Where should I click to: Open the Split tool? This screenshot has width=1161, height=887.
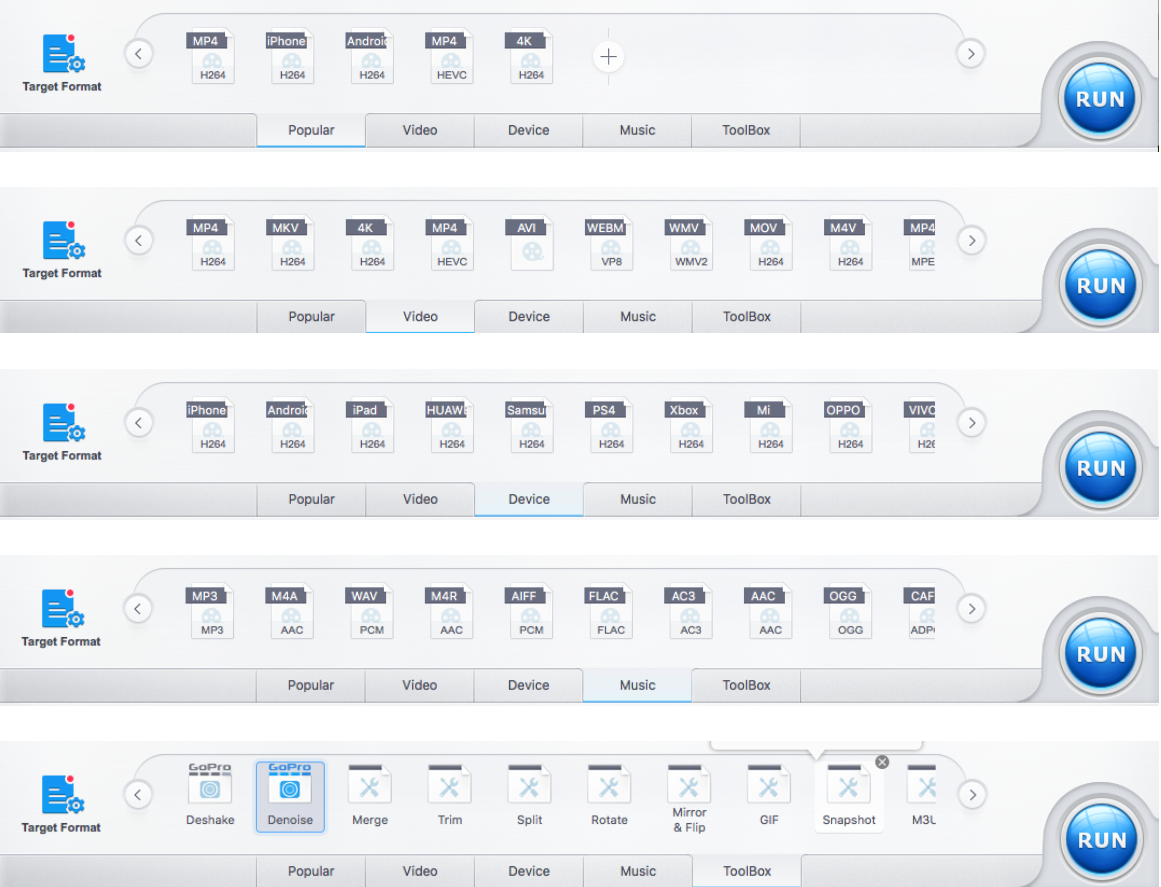(x=529, y=796)
